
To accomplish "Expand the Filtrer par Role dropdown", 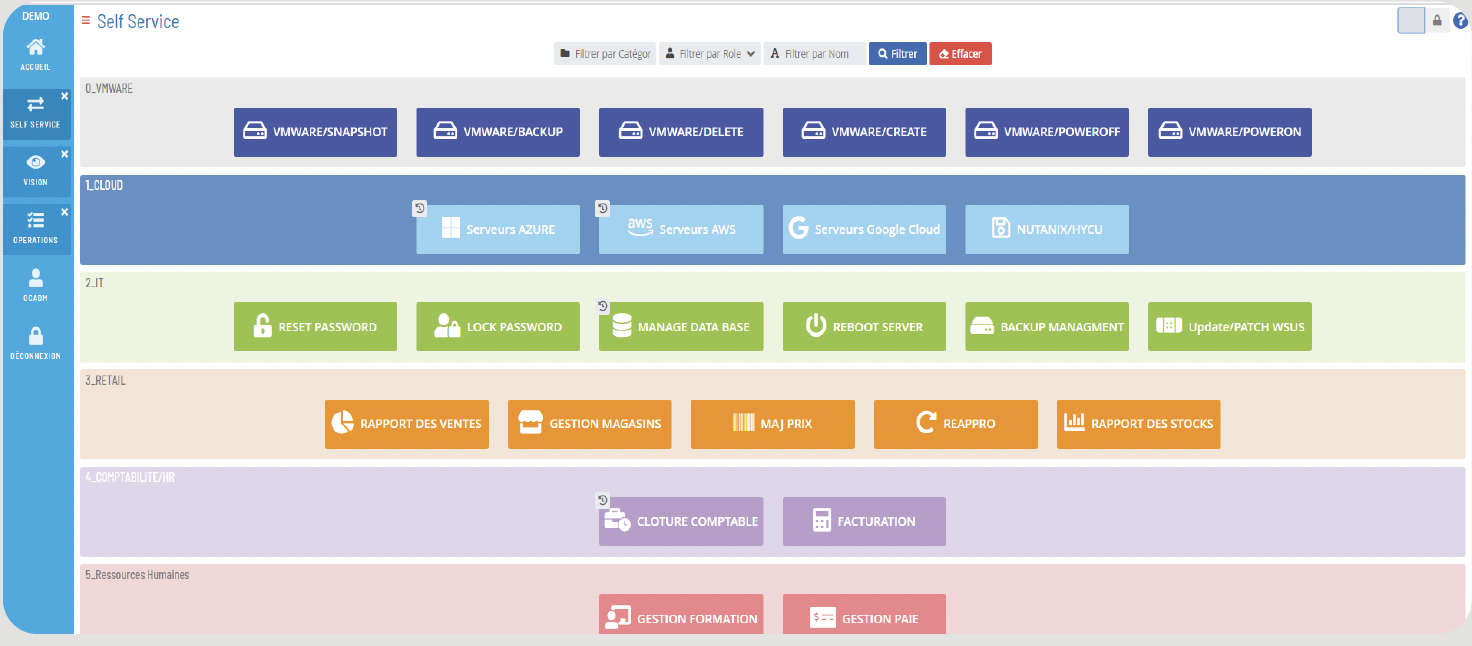I will click(710, 54).
